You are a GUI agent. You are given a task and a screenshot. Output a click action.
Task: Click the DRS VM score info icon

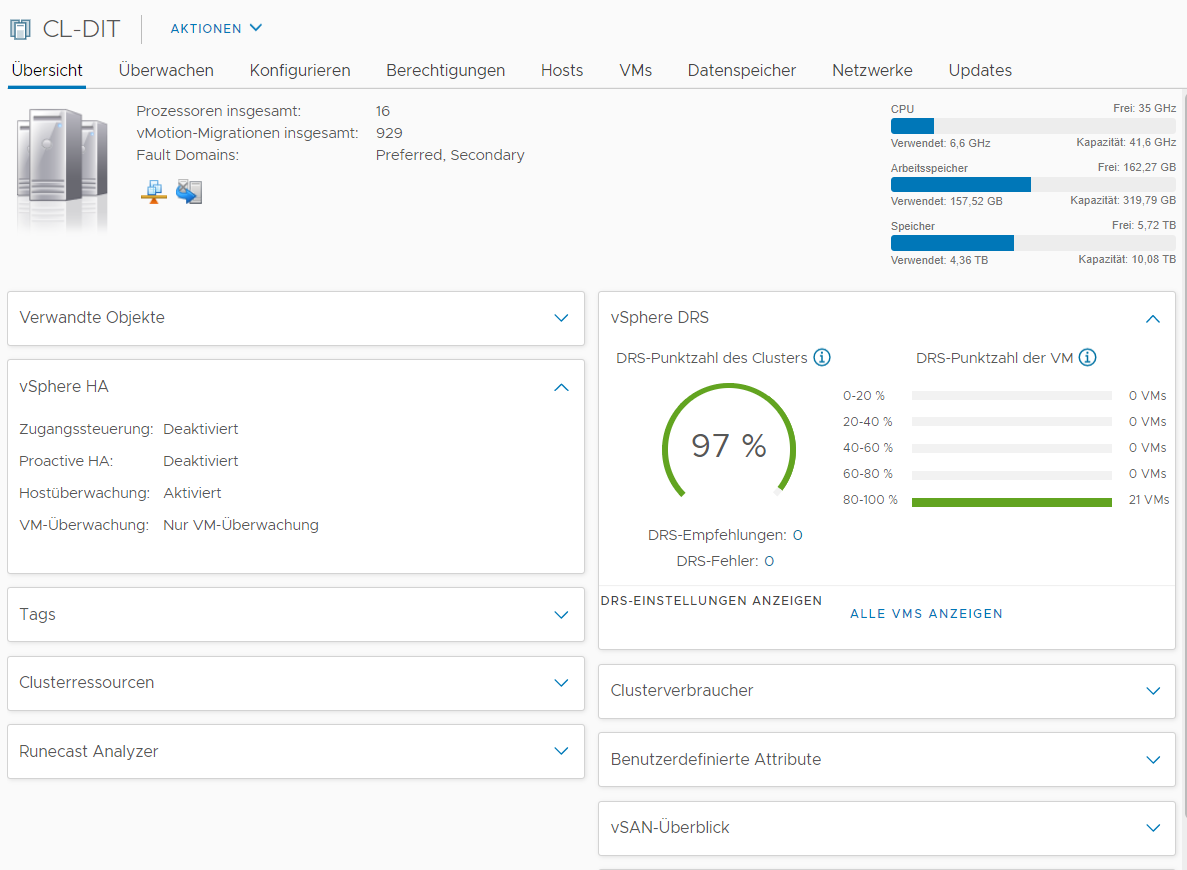1087,357
